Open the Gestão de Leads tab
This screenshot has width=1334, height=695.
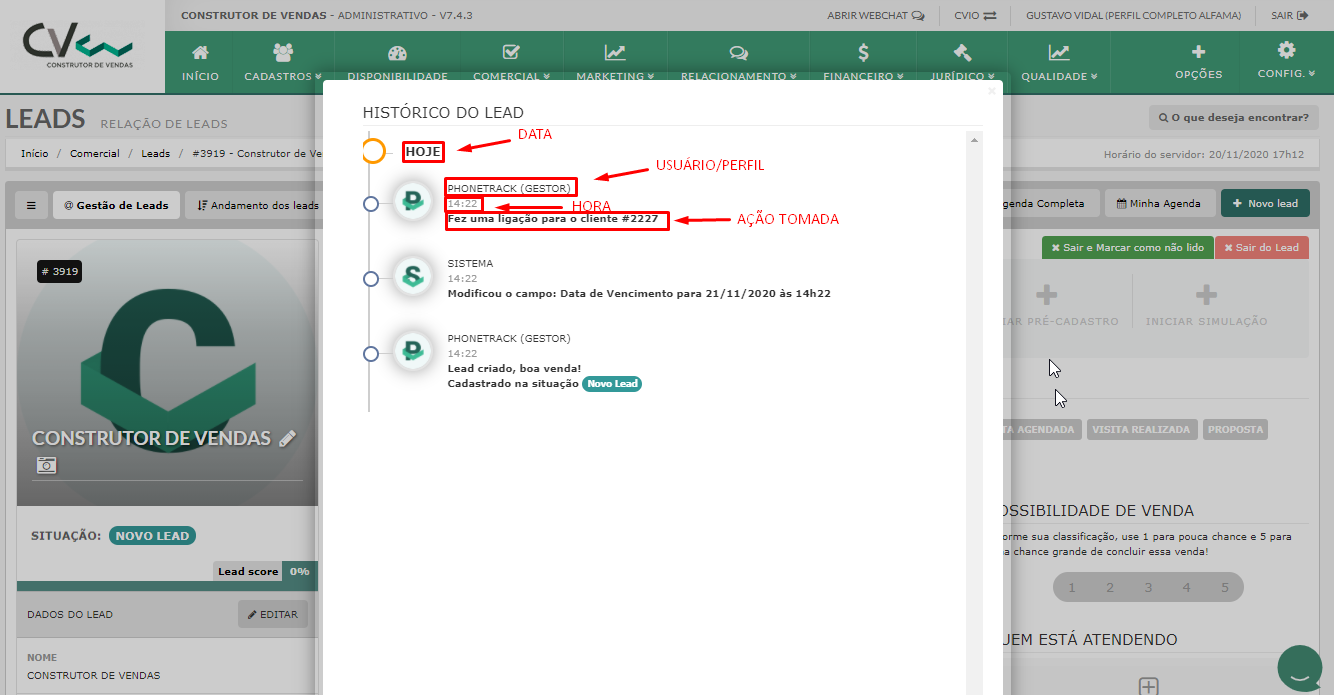tap(116, 204)
